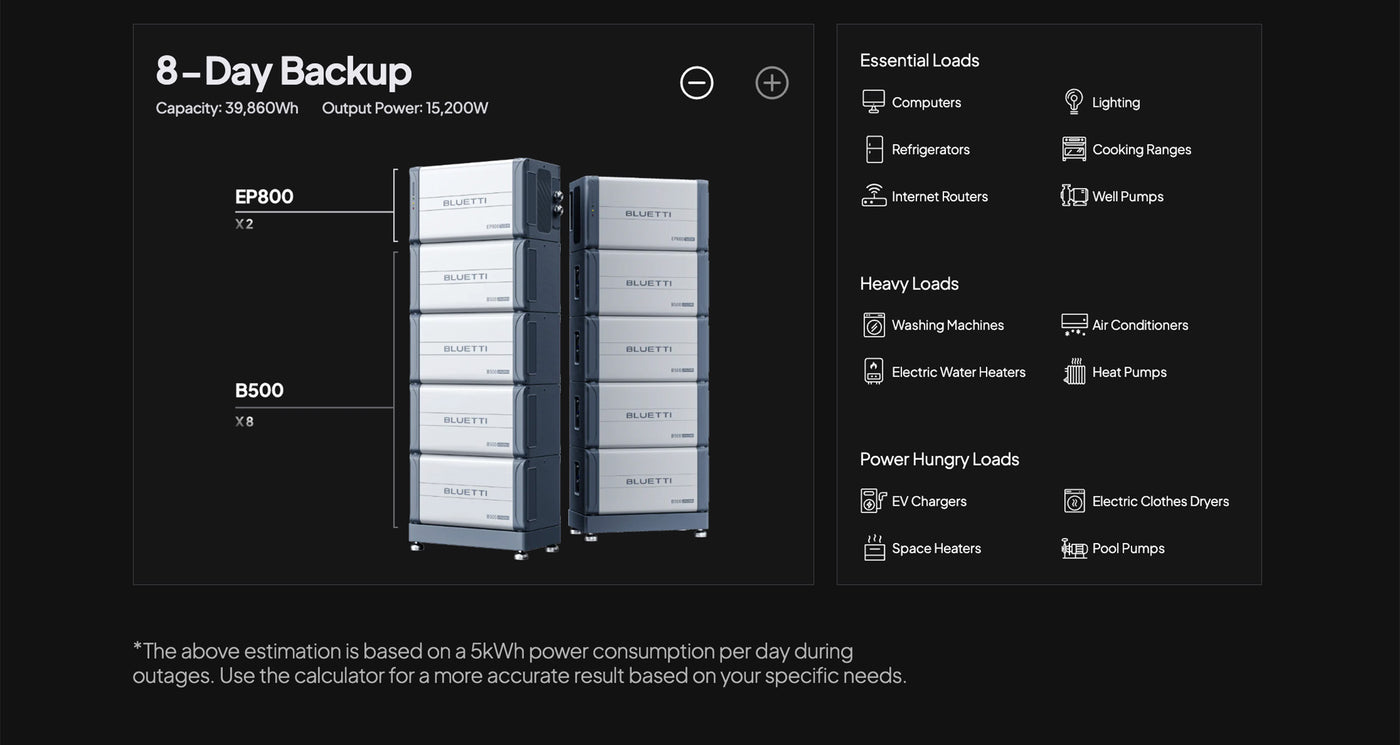The image size is (1400, 745).
Task: Click the Washing Machines icon
Action: (x=874, y=325)
